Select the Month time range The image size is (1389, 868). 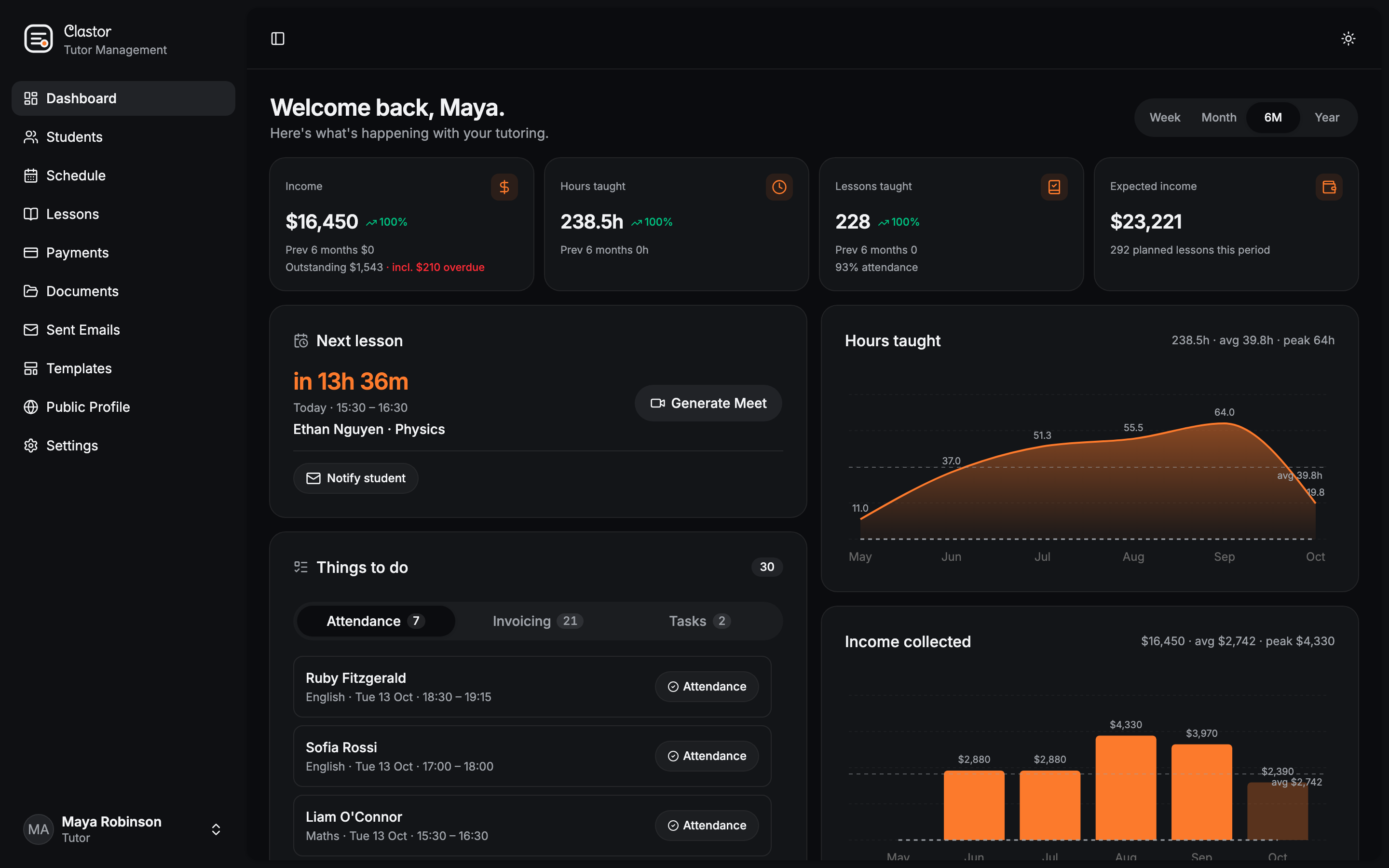pos(1219,117)
